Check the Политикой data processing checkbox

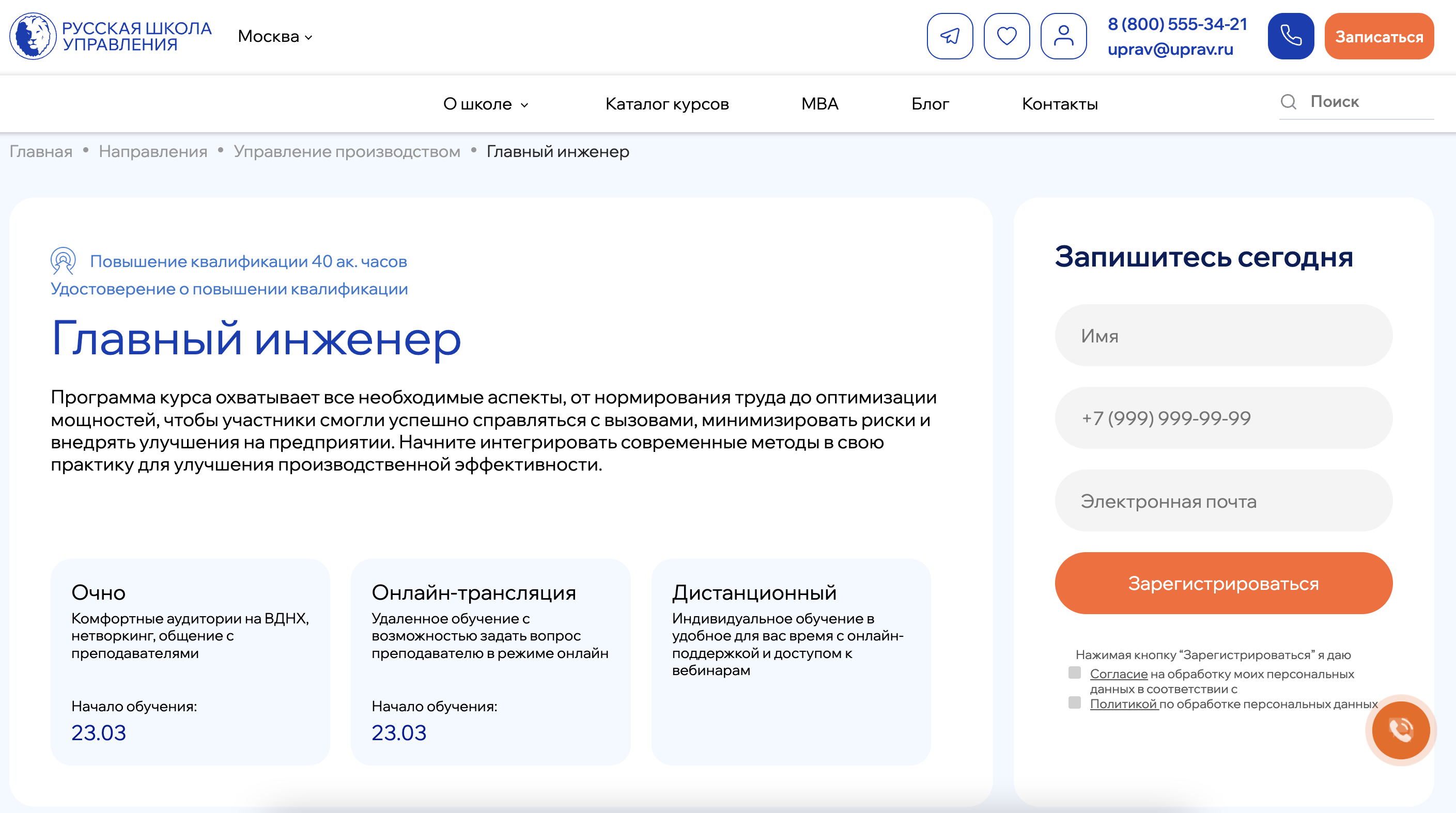[1075, 702]
